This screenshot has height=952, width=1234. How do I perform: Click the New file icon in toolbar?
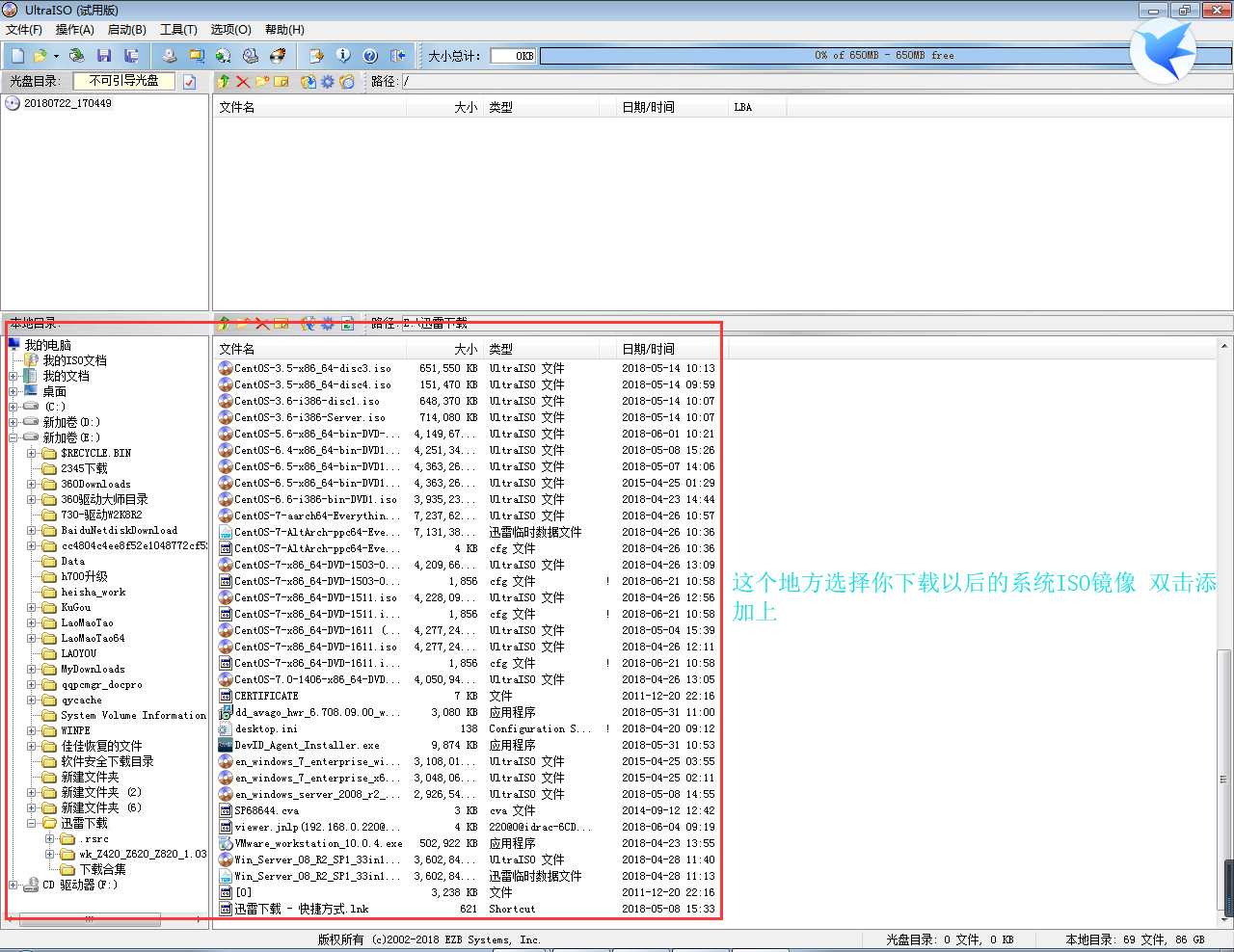click(17, 56)
